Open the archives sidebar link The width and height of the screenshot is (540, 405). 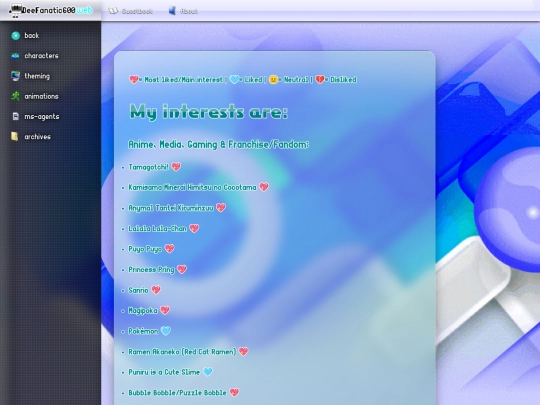[x=38, y=137]
